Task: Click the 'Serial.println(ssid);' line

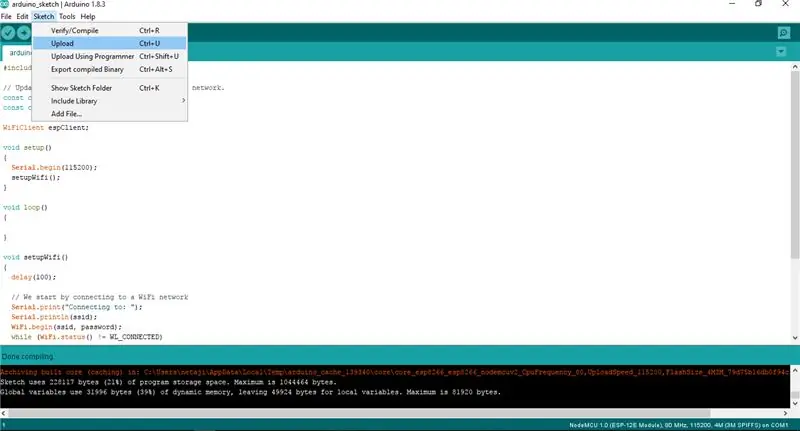Action: 54,317
